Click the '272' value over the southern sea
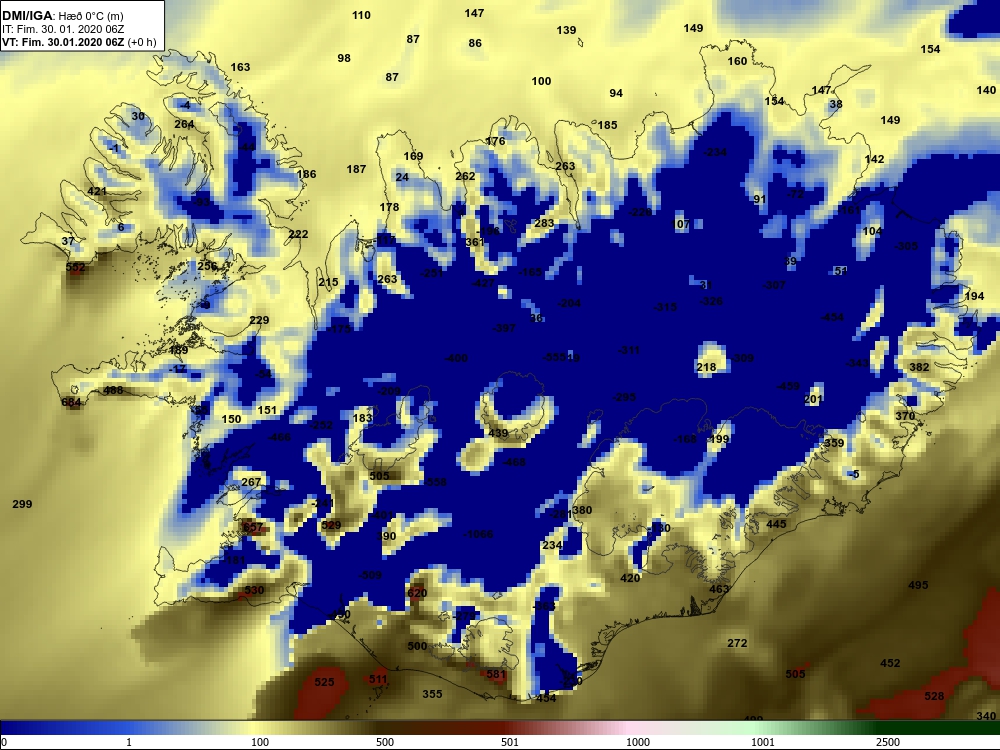1000x750 pixels. [x=737, y=643]
